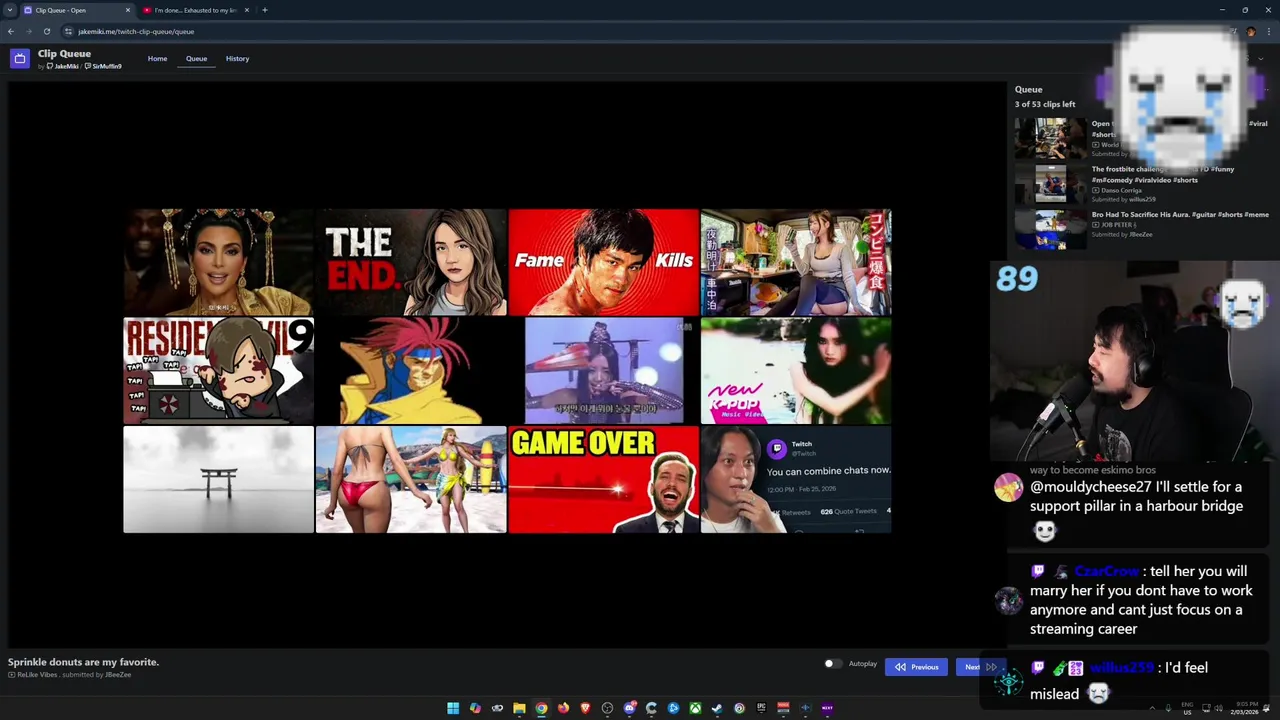This screenshot has height=720, width=1280.
Task: Open the 'Fame Kills' video thumbnail
Action: [603, 262]
